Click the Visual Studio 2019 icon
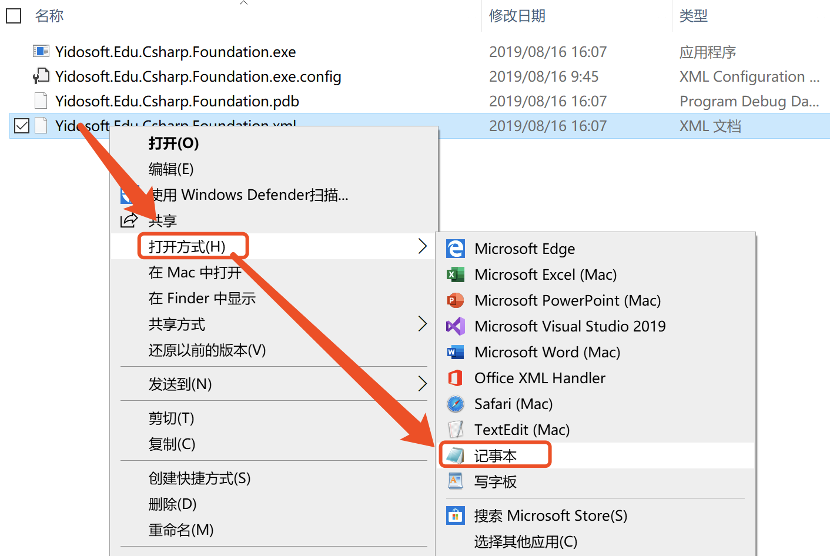This screenshot has width=830, height=556. point(455,326)
